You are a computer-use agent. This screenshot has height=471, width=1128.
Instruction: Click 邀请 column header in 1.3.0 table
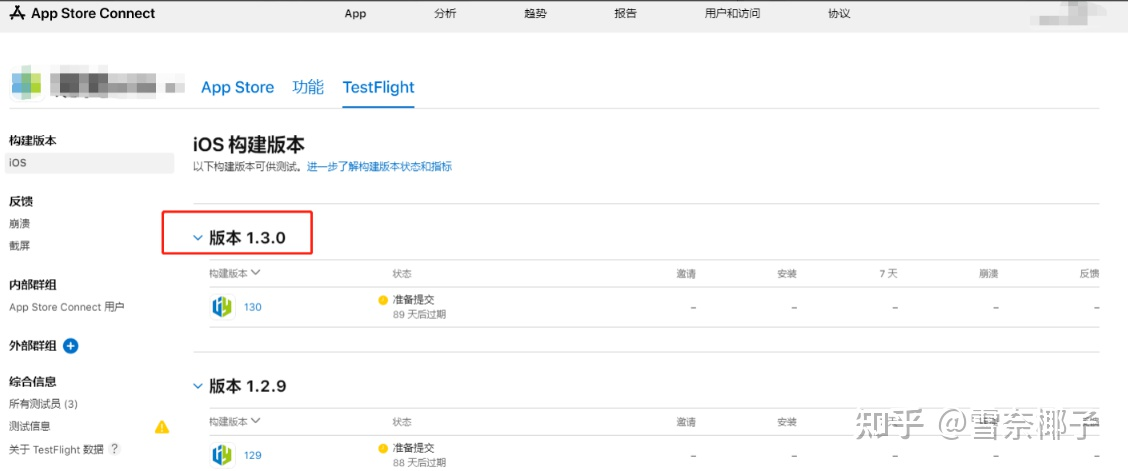tap(686, 274)
